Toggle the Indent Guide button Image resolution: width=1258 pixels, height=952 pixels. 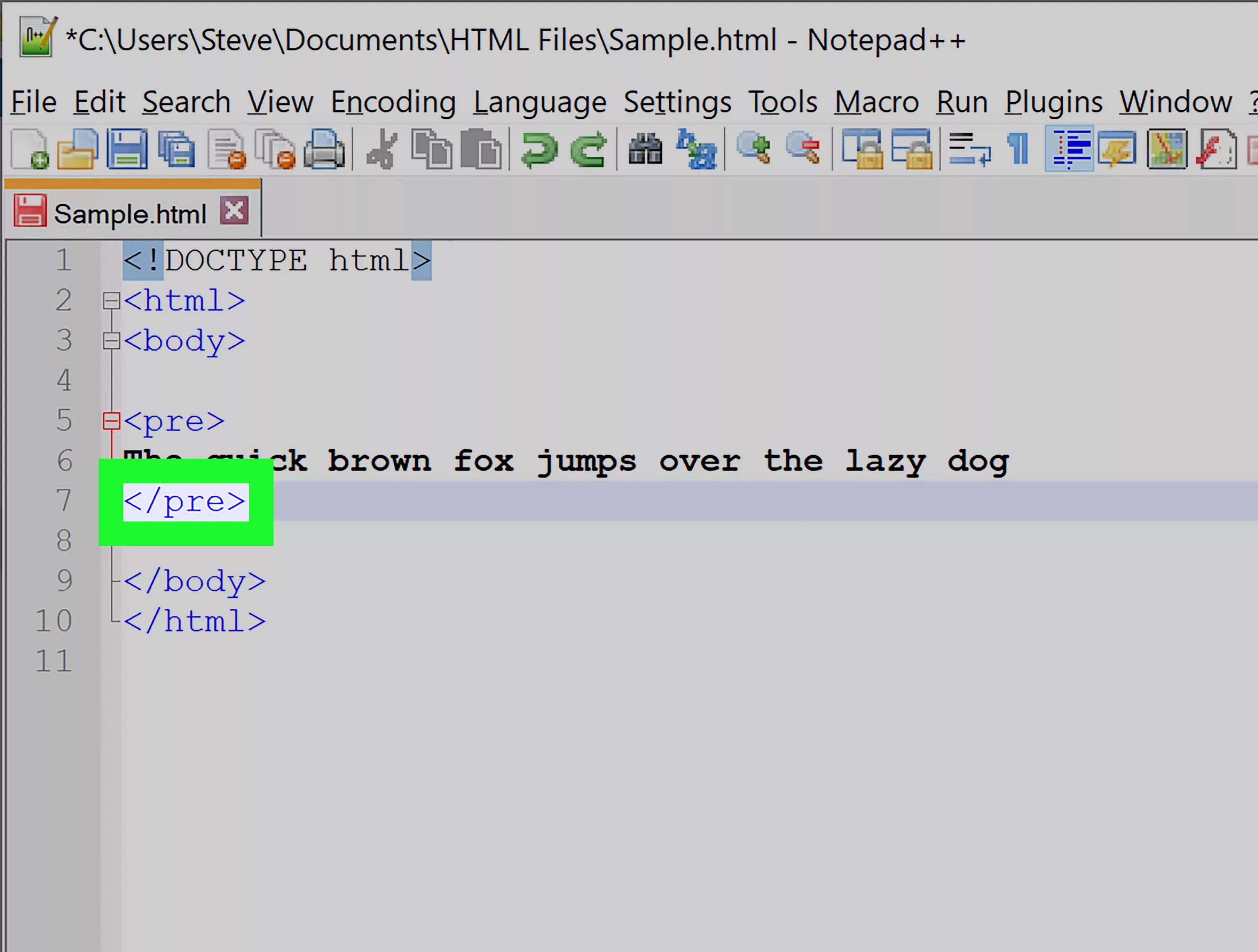[x=1068, y=149]
